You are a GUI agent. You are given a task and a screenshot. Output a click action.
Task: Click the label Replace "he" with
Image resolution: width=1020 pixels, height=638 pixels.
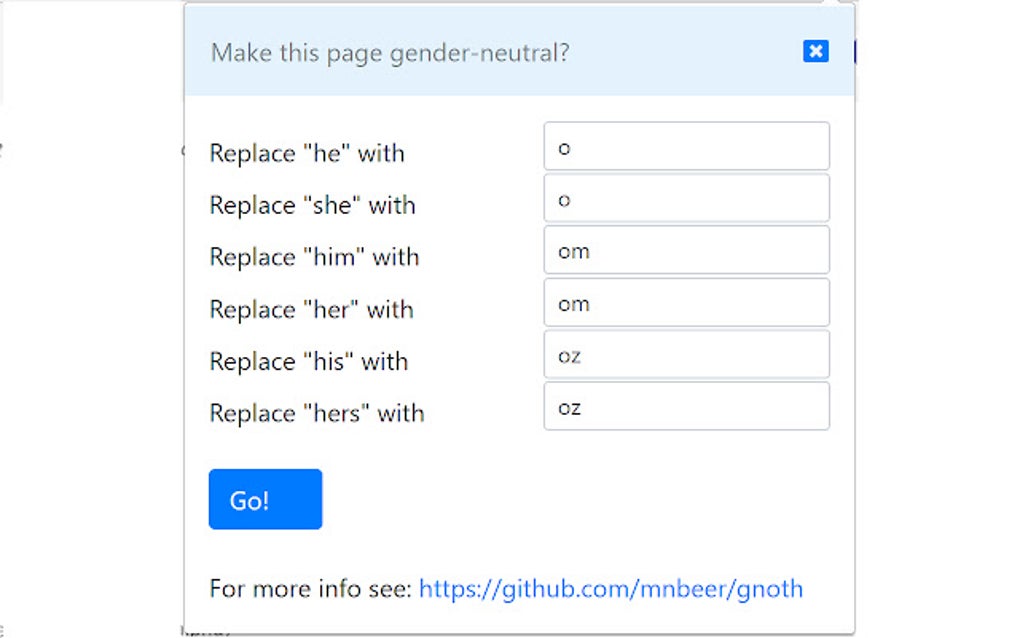coord(306,153)
